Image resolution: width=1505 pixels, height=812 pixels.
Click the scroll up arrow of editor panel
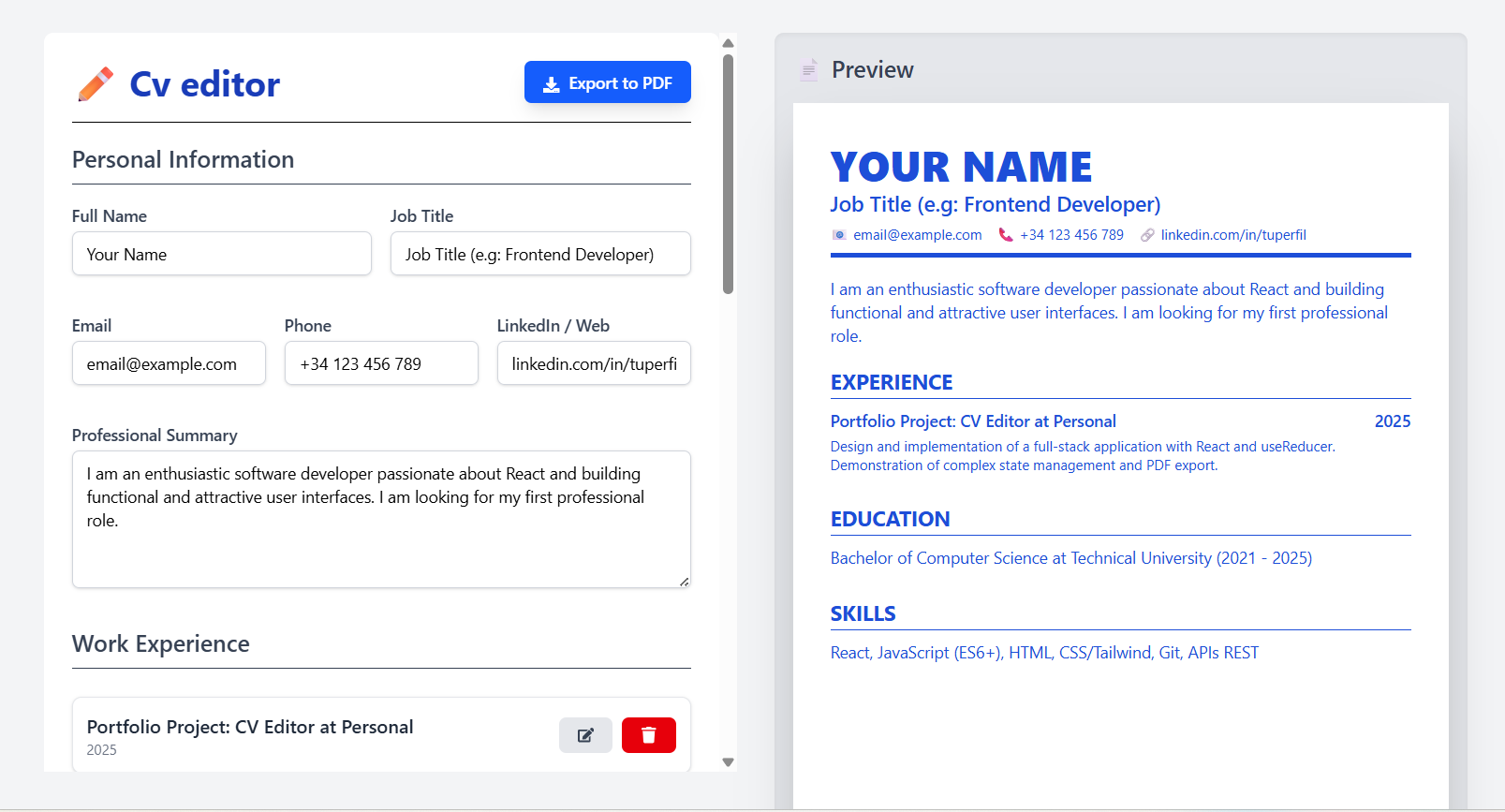(x=728, y=43)
